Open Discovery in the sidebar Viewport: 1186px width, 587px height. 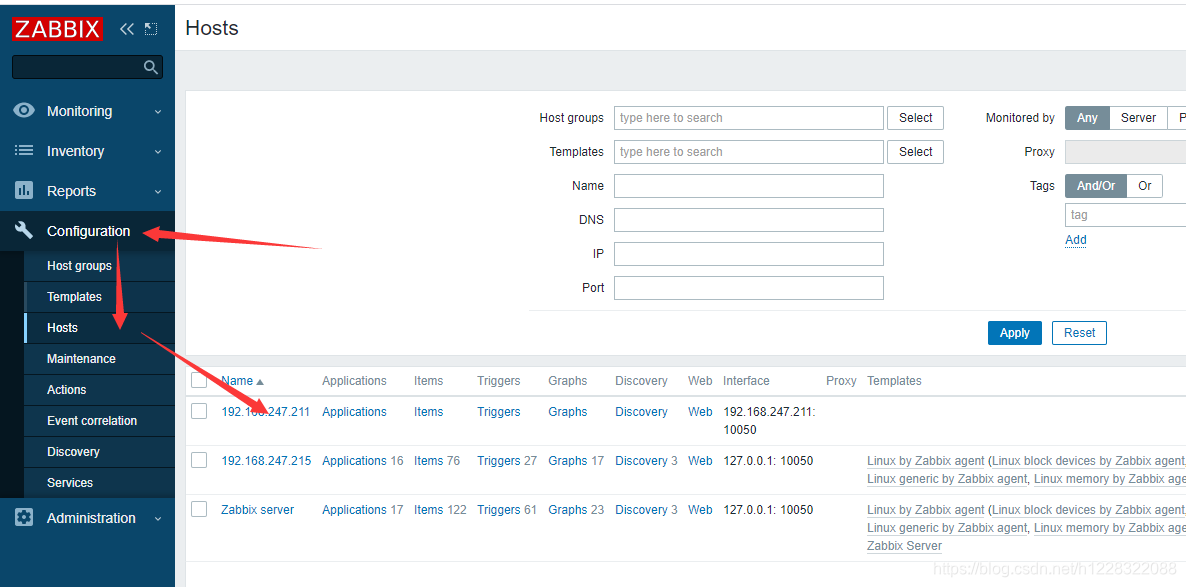click(73, 452)
